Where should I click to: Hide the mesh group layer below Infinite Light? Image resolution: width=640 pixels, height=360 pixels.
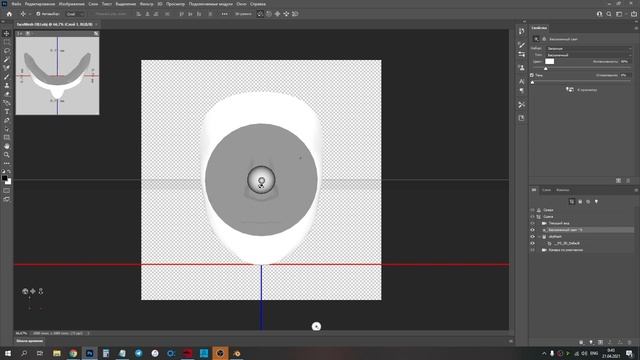[x=532, y=236]
